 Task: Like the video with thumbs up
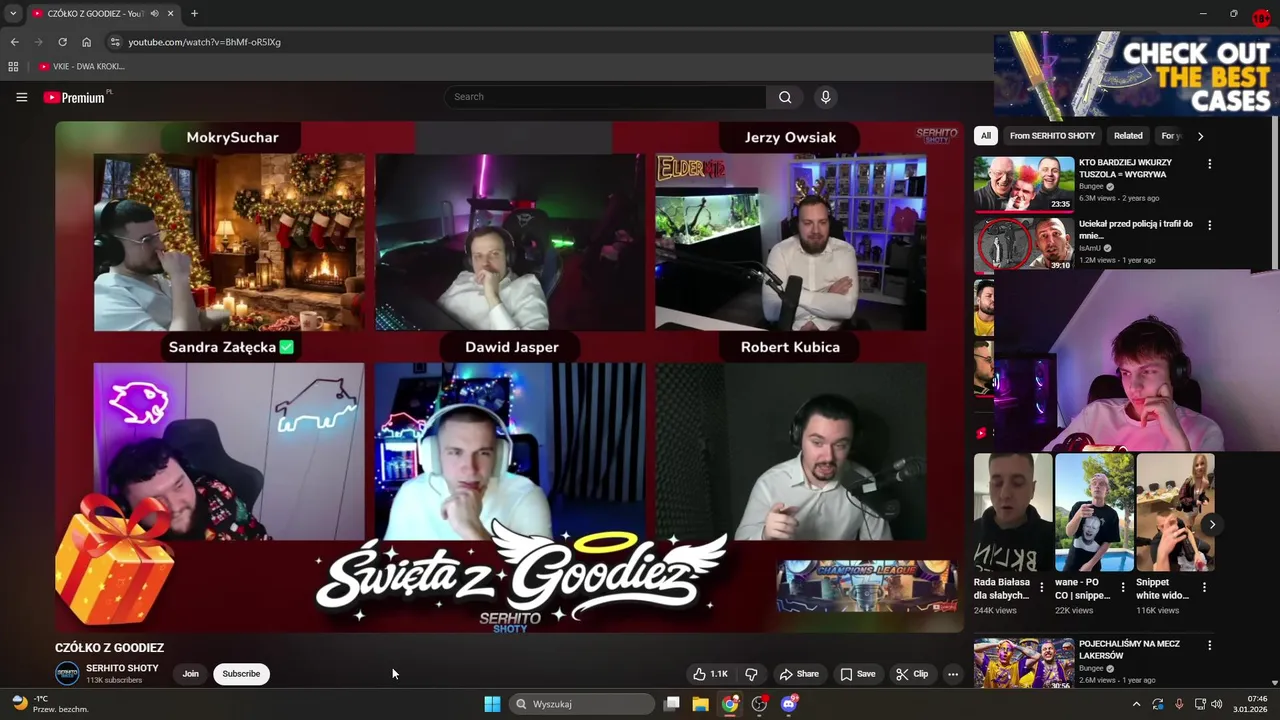tap(711, 674)
